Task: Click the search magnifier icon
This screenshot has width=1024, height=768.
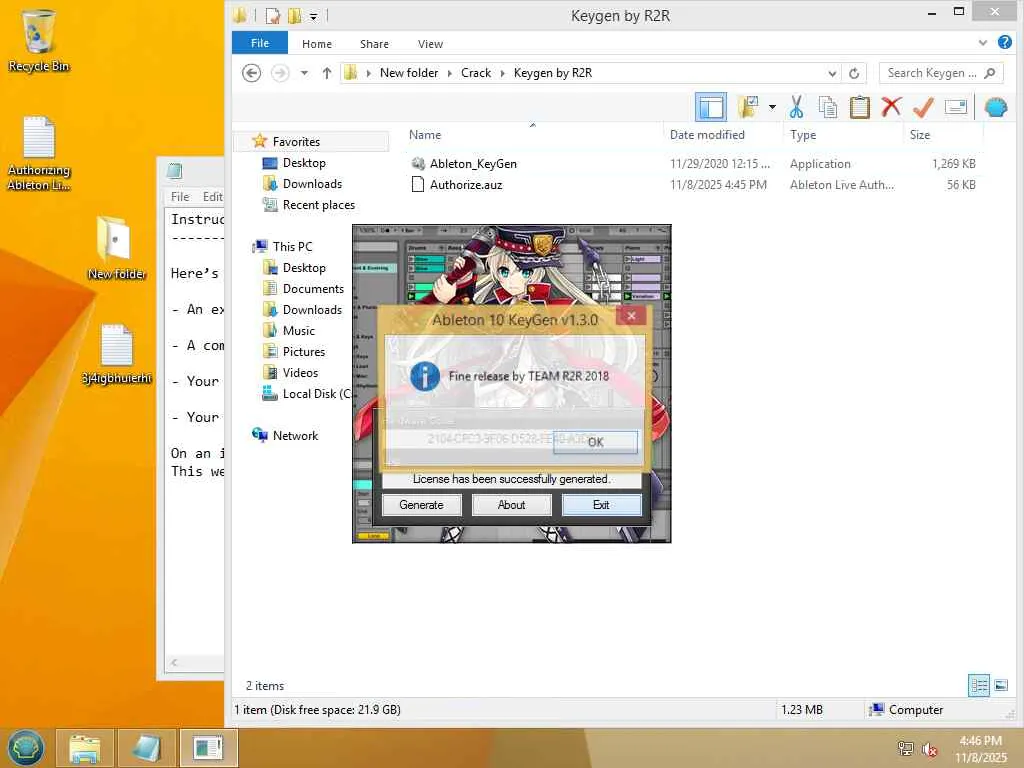Action: coord(990,73)
